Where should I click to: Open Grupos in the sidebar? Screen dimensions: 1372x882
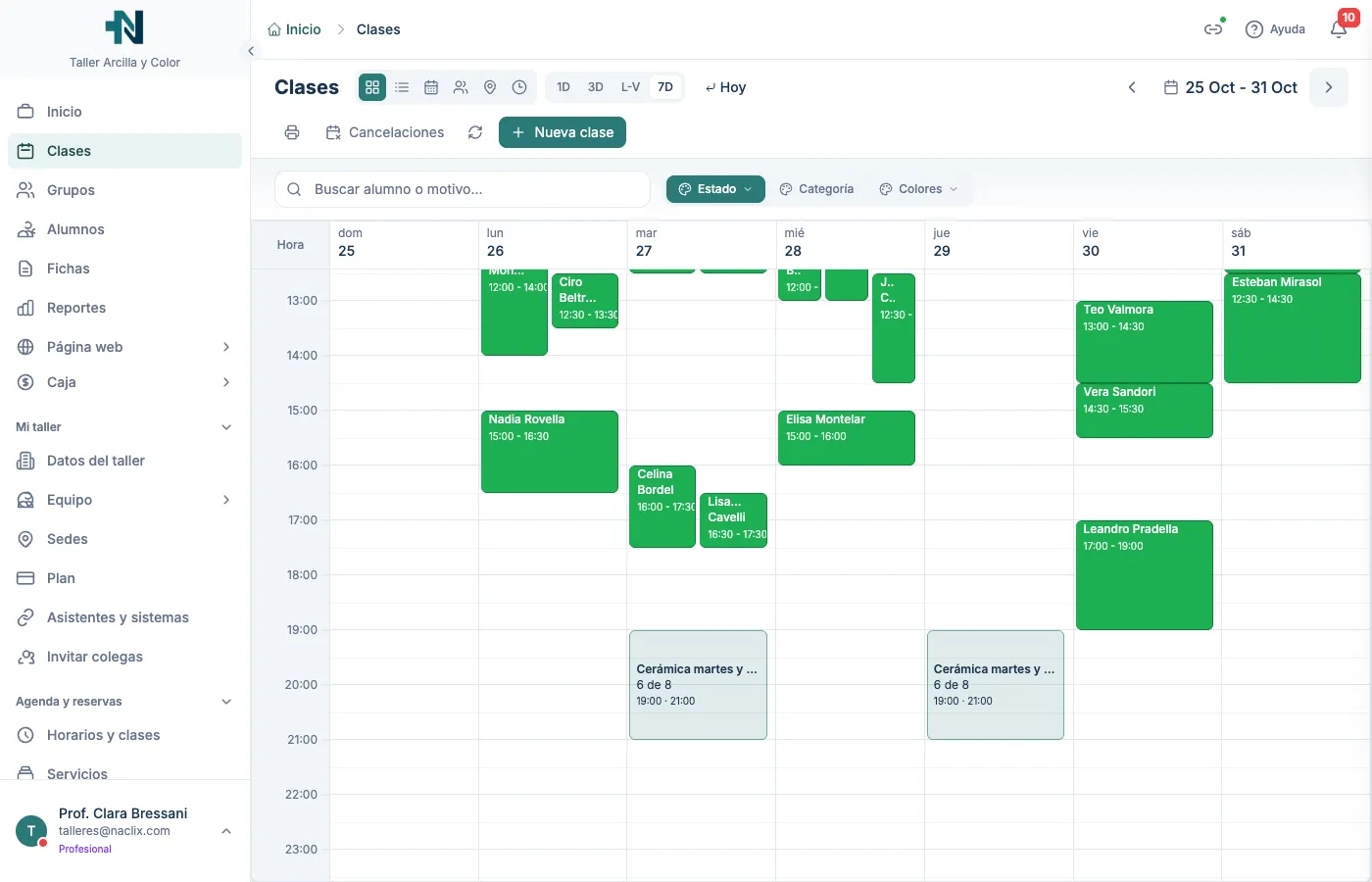pyautogui.click(x=124, y=190)
